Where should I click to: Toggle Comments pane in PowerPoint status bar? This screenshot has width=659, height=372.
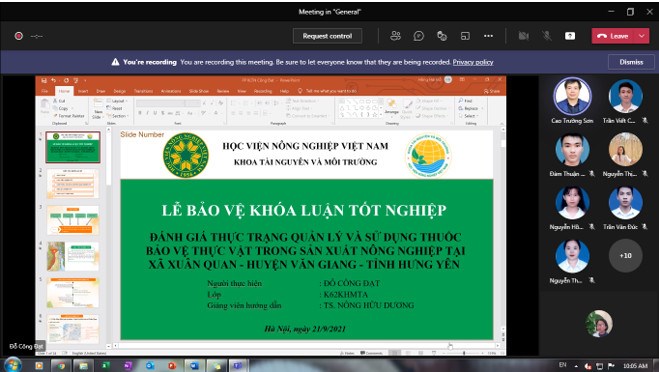pyautogui.click(x=371, y=353)
